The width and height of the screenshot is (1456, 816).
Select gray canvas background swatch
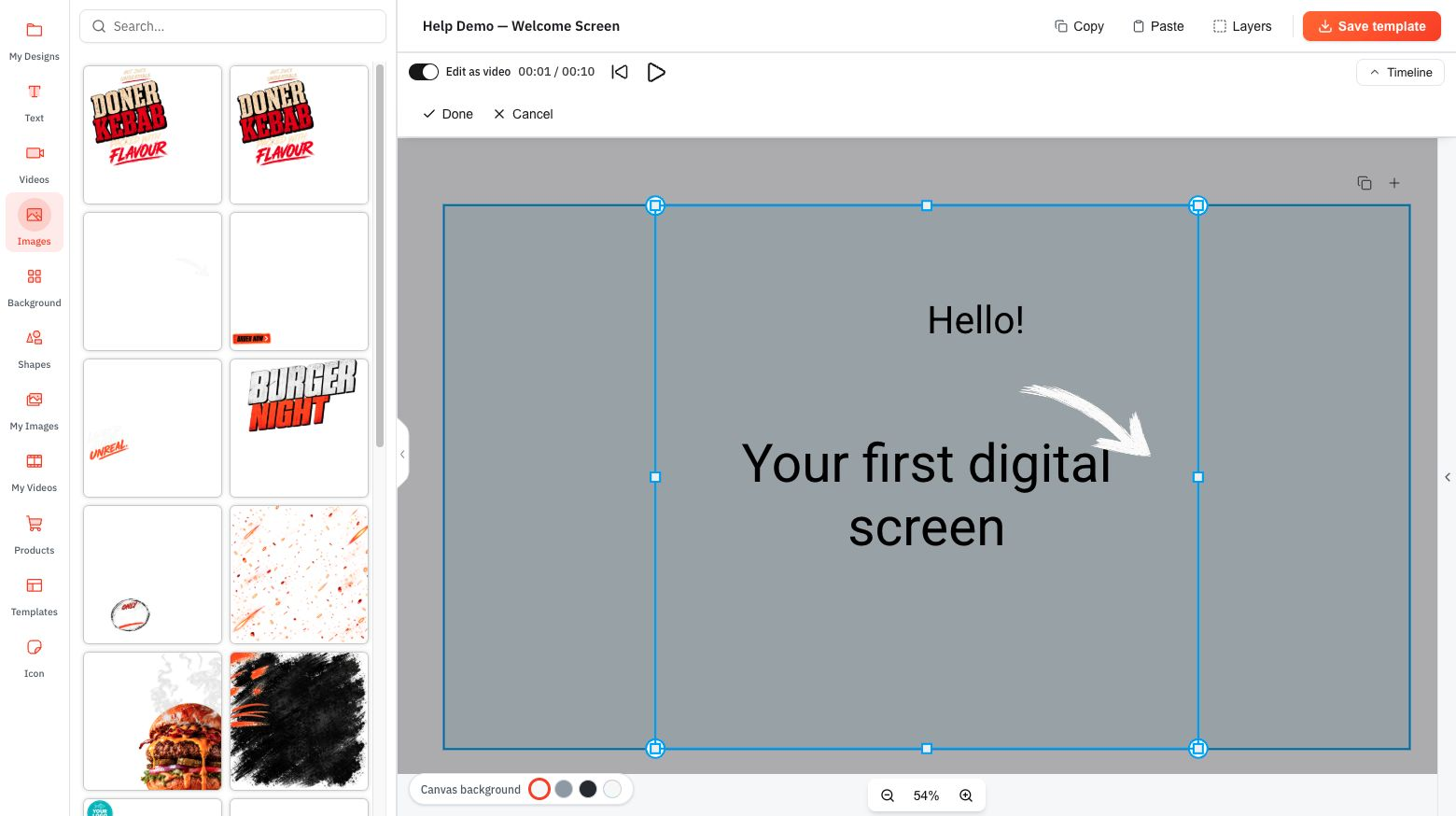point(564,789)
